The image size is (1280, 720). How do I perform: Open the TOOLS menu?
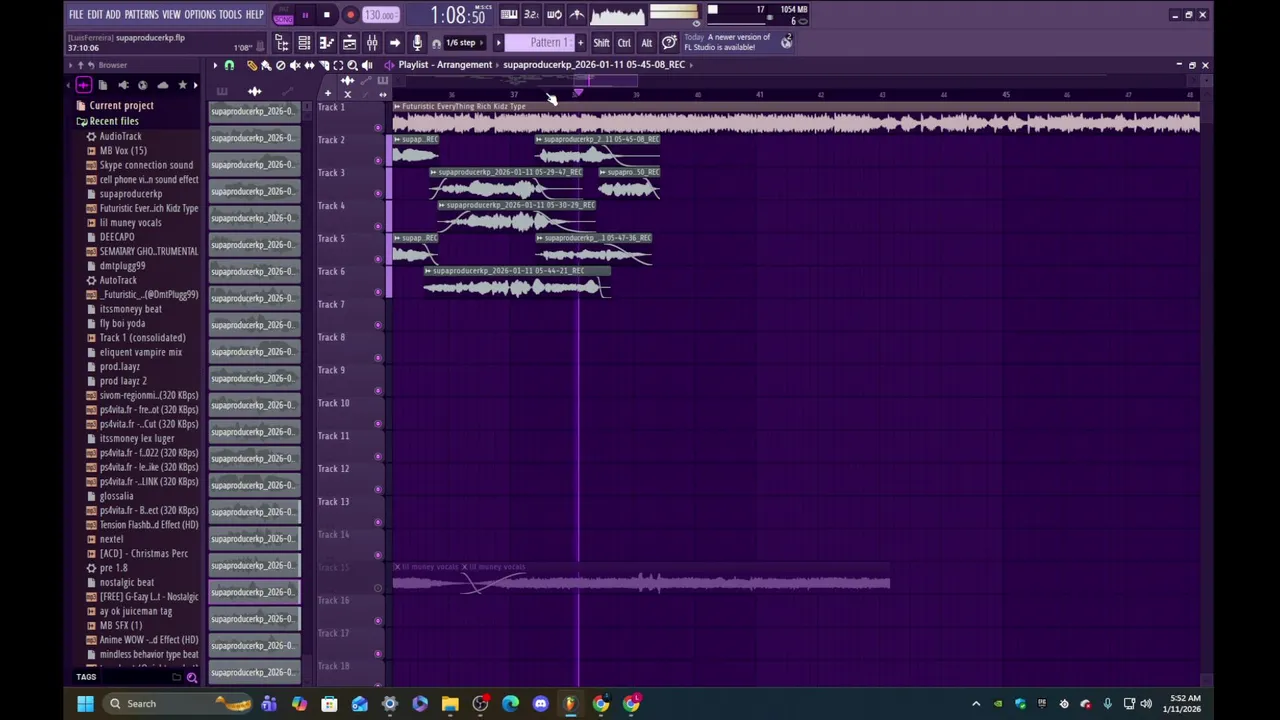(x=230, y=15)
